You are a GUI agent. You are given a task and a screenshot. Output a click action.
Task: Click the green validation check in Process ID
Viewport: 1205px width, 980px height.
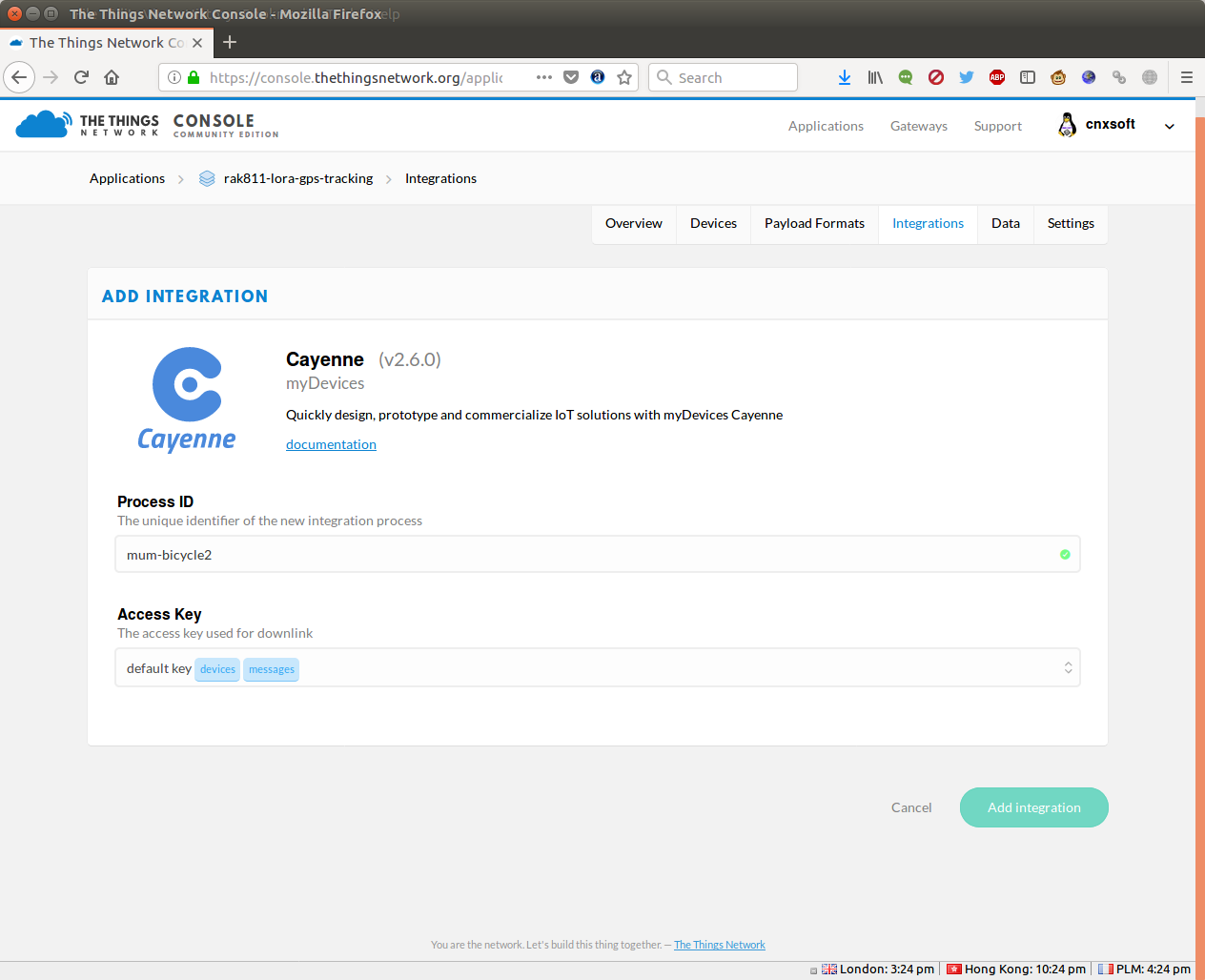[x=1065, y=555]
